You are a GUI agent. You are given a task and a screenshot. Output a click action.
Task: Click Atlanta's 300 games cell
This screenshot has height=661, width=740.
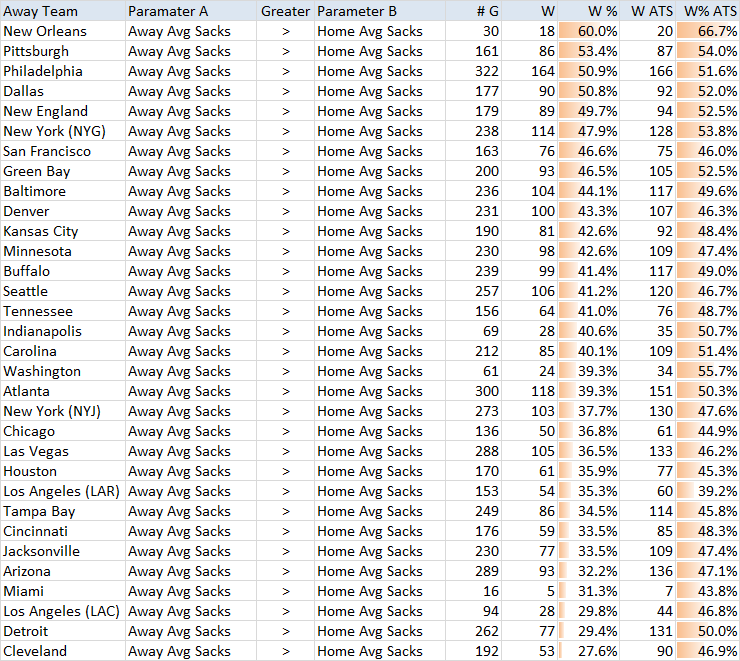point(473,391)
